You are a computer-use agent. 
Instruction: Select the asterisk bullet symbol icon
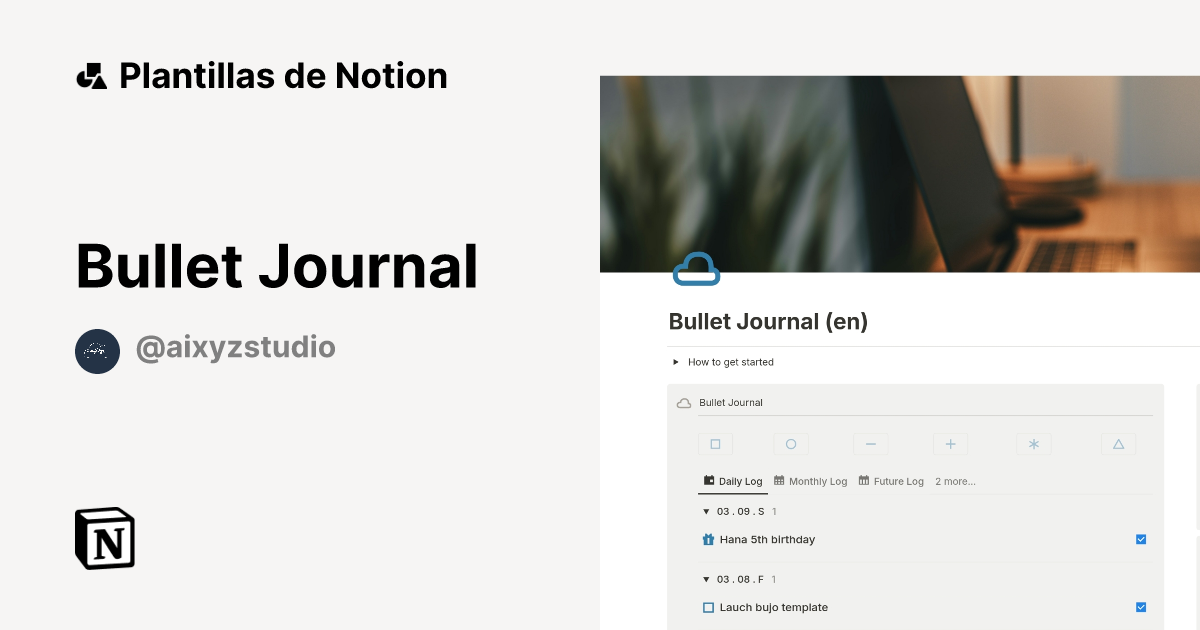(x=1033, y=443)
